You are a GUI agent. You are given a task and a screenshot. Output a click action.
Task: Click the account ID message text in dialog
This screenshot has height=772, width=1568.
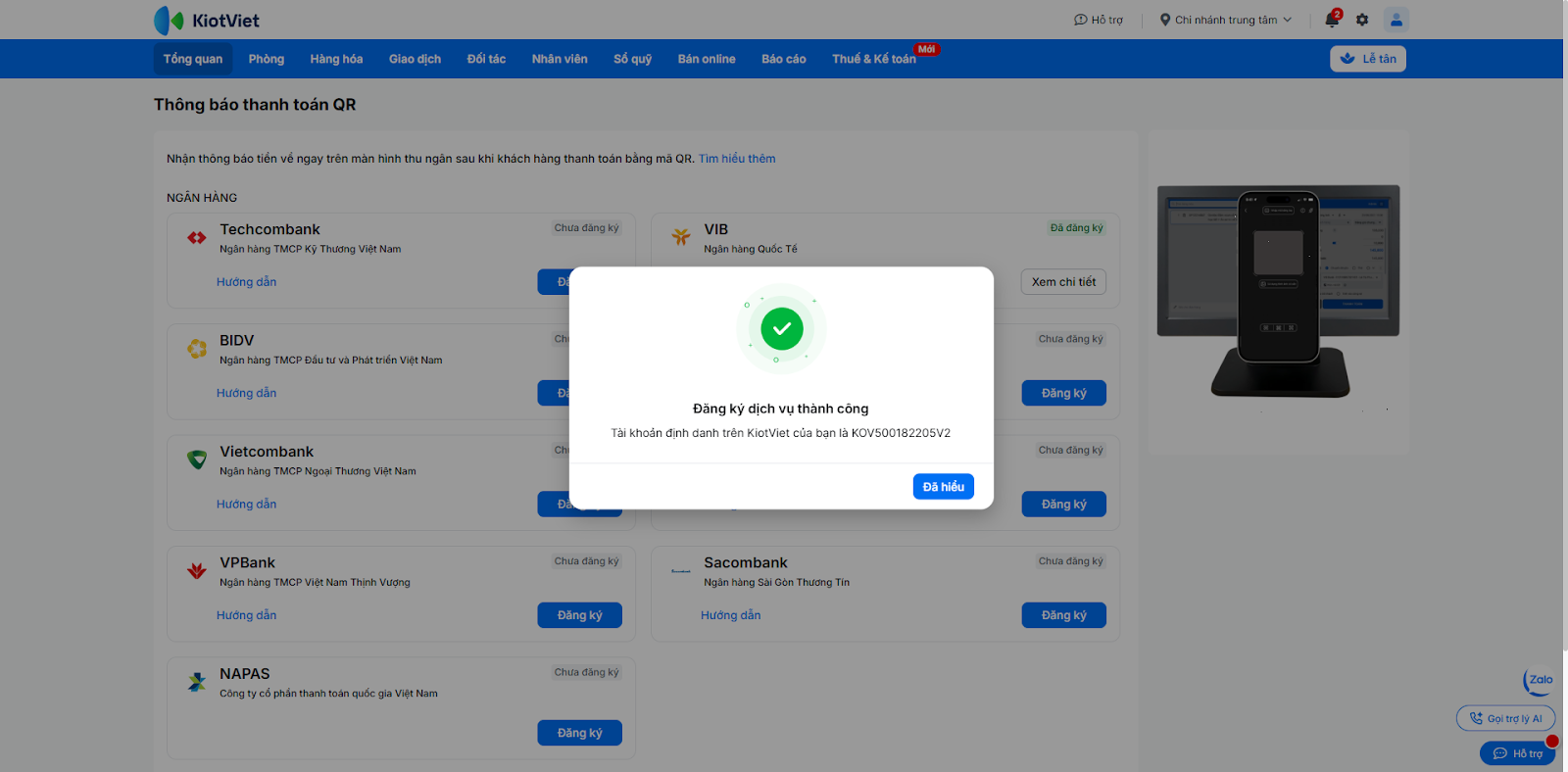[781, 433]
